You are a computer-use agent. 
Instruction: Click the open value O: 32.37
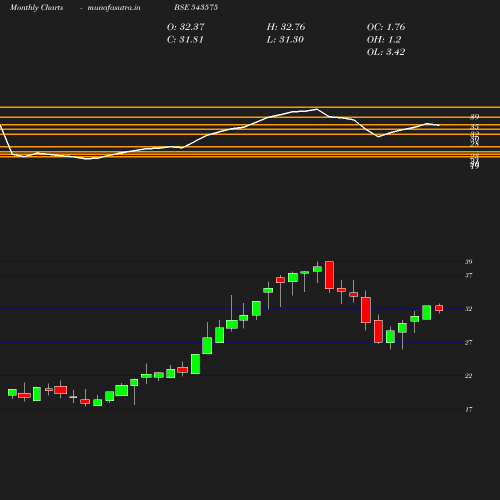point(186,27)
